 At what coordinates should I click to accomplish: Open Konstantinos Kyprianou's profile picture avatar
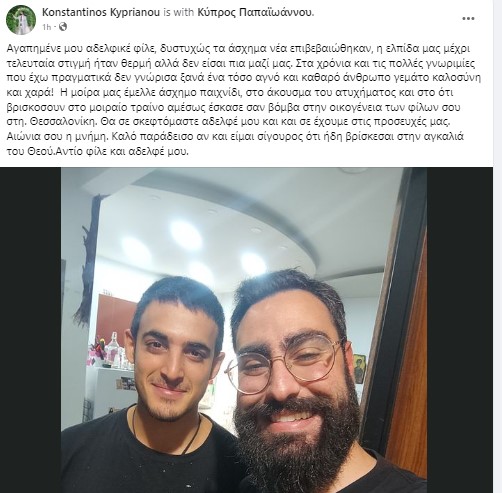click(x=21, y=20)
